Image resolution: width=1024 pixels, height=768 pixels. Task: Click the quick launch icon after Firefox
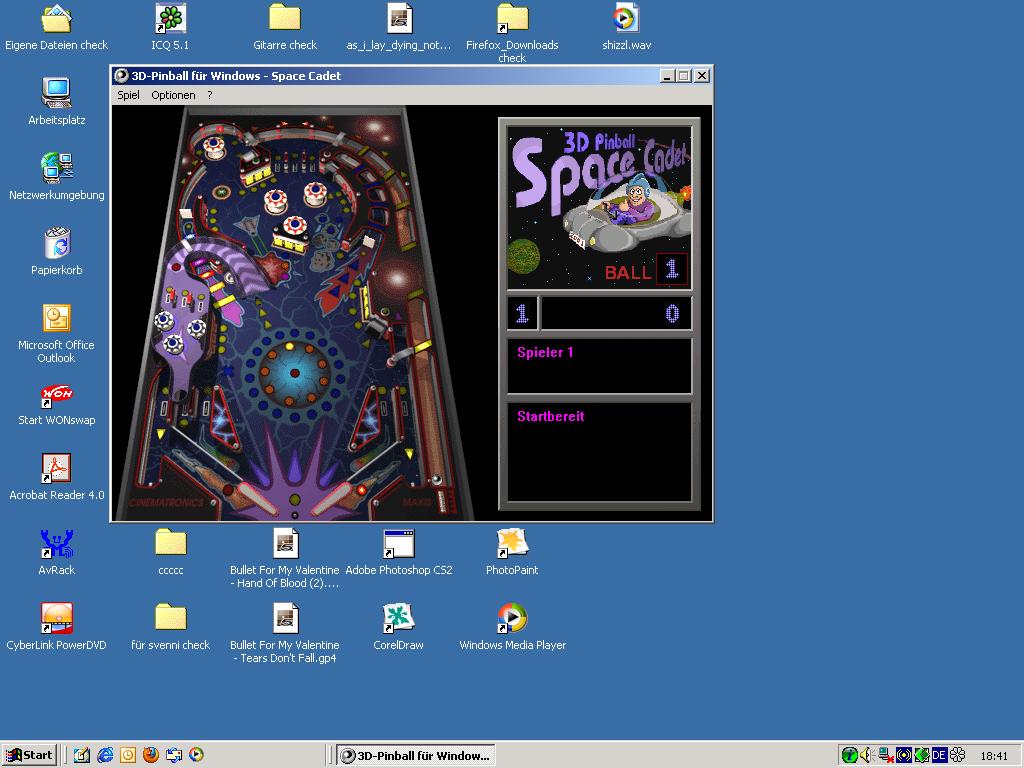[174, 756]
